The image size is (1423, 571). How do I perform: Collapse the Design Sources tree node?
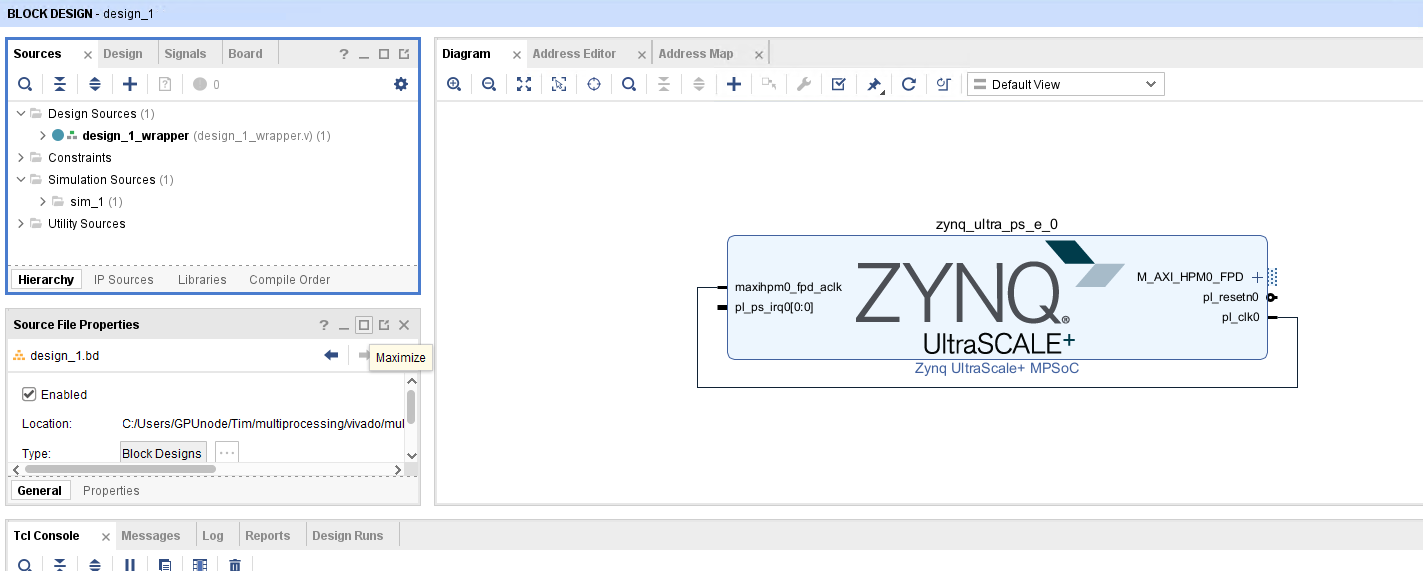[21, 114]
